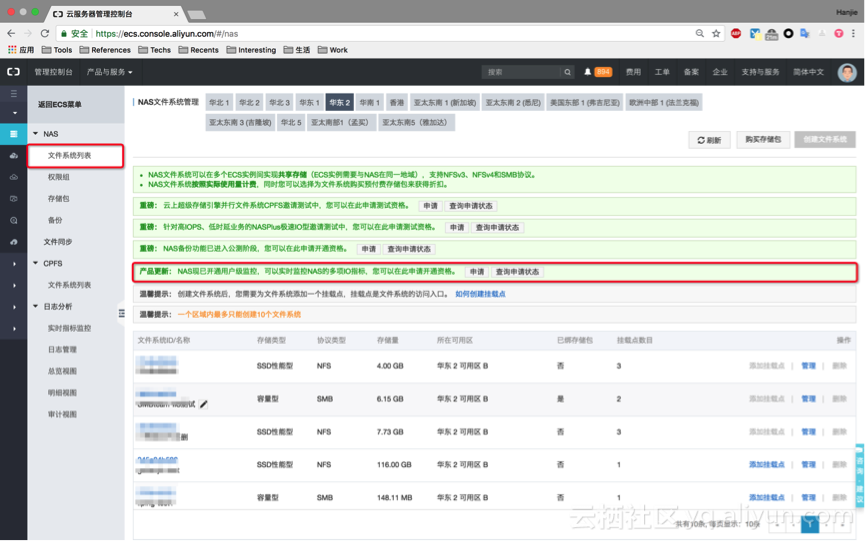Viewport: 865px width, 541px height.
Task: Click the browser back arrow
Action: 11,34
